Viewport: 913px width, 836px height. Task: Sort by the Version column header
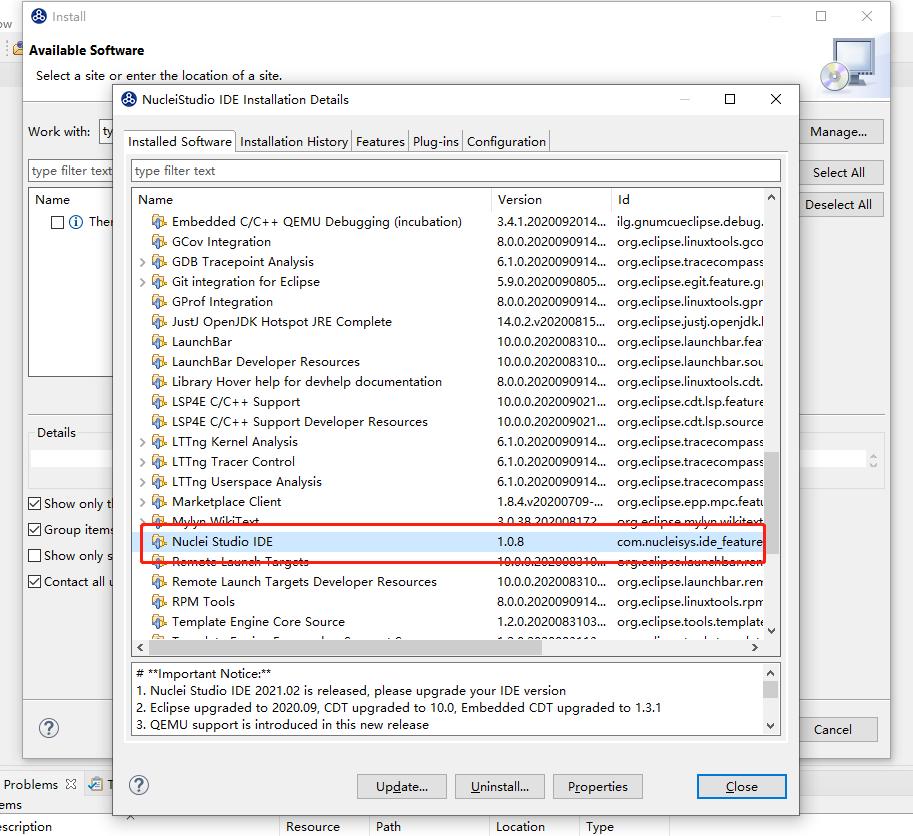pyautogui.click(x=551, y=199)
